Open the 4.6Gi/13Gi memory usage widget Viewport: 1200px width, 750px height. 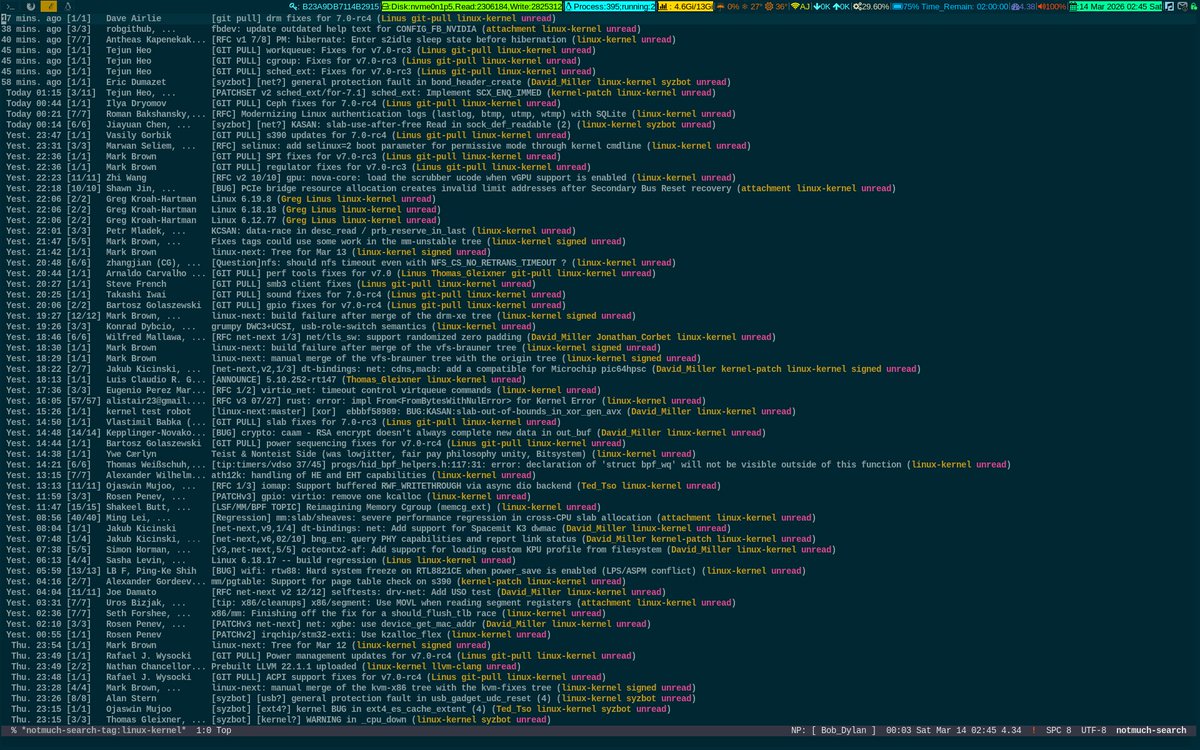tap(685, 7)
